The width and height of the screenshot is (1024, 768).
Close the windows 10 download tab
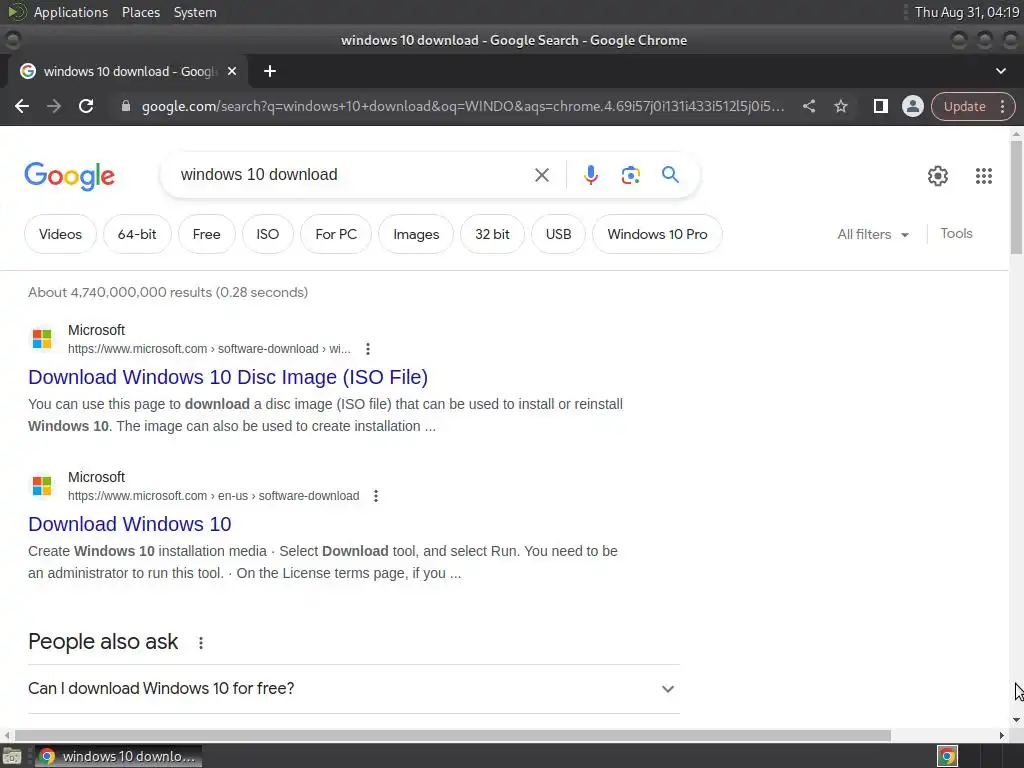[x=232, y=71]
